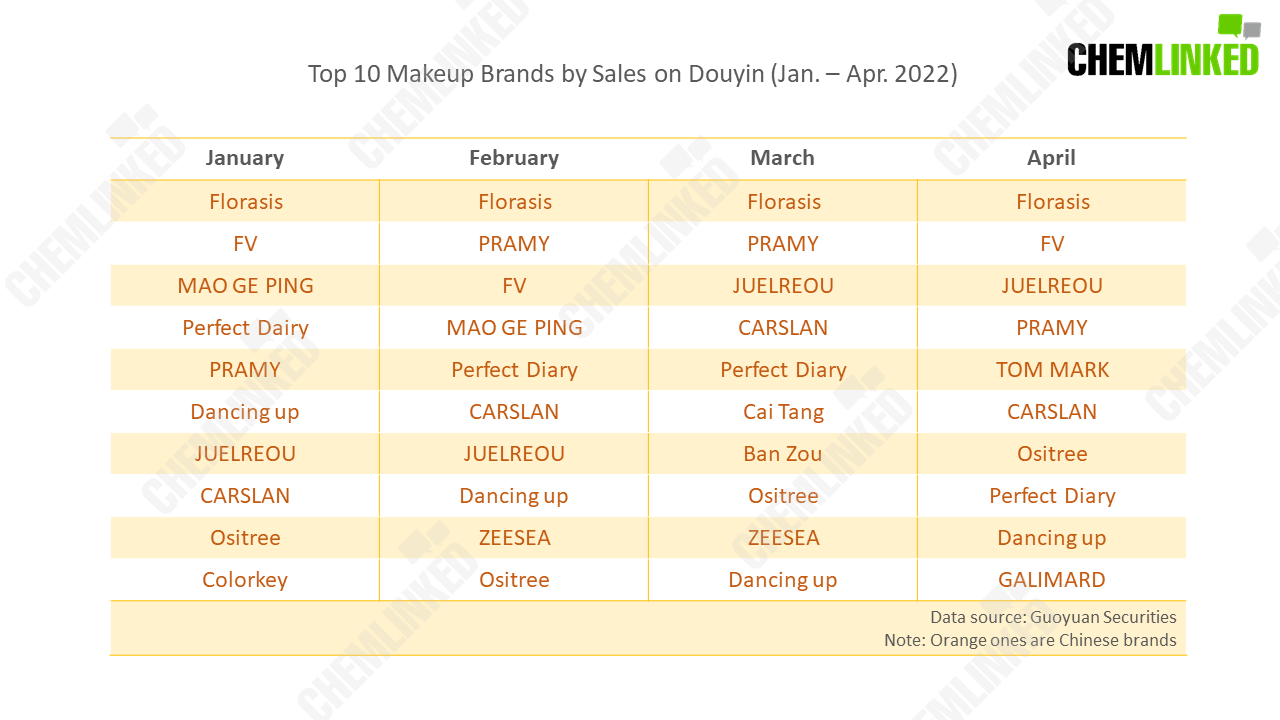The image size is (1280, 720).
Task: Click ZEESEA in the February column
Action: pyautogui.click(x=515, y=538)
